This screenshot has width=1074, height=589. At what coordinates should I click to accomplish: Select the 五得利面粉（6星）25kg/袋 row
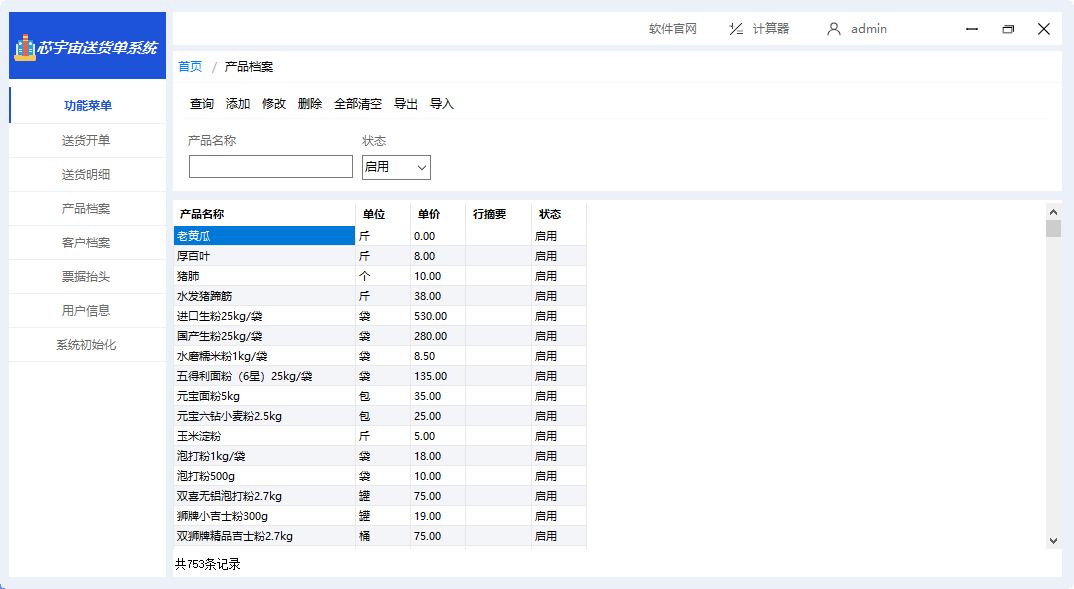pyautogui.click(x=380, y=376)
